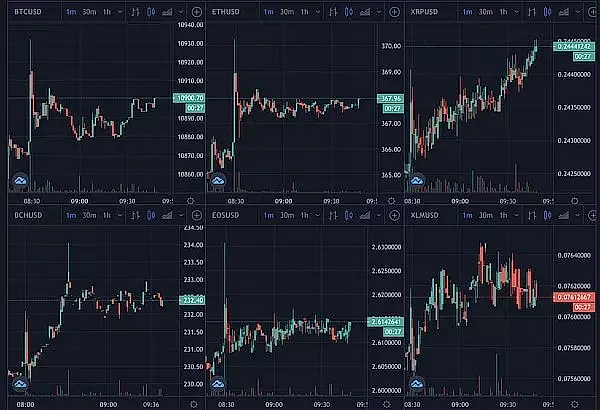Open chart settings gear in ETHUSD panel

391,201
